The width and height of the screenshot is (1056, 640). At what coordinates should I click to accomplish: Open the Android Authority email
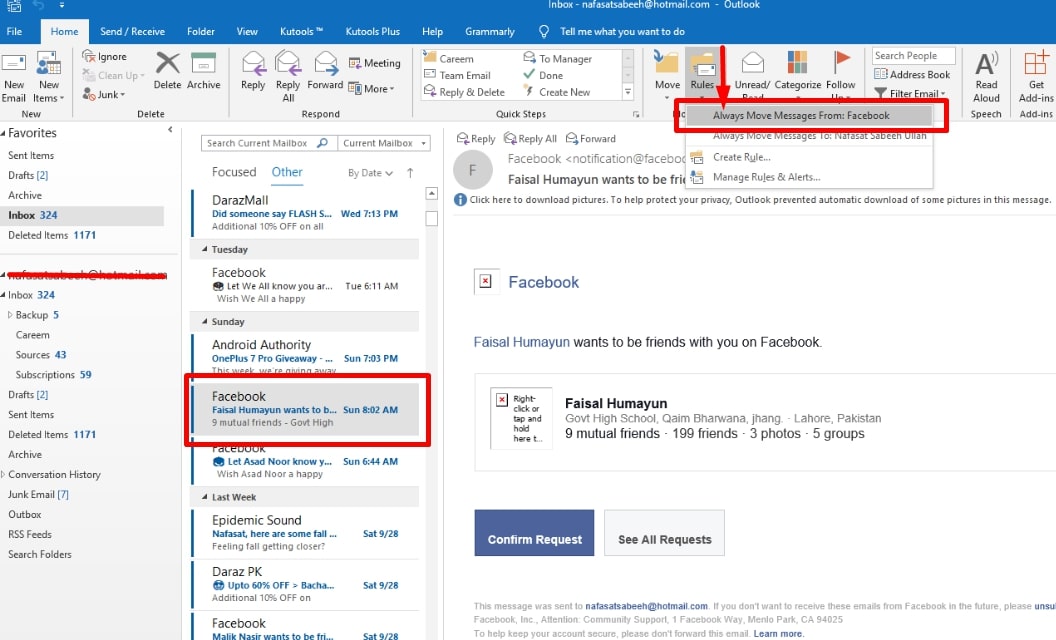click(x=305, y=355)
